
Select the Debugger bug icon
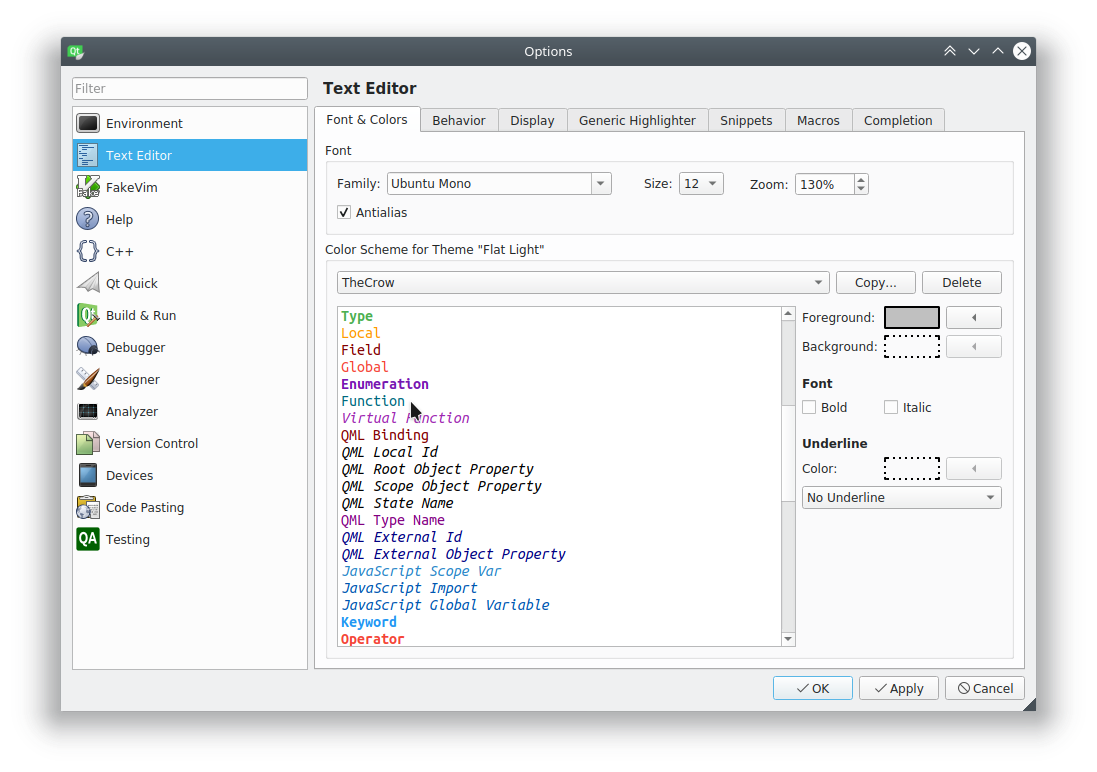point(88,347)
